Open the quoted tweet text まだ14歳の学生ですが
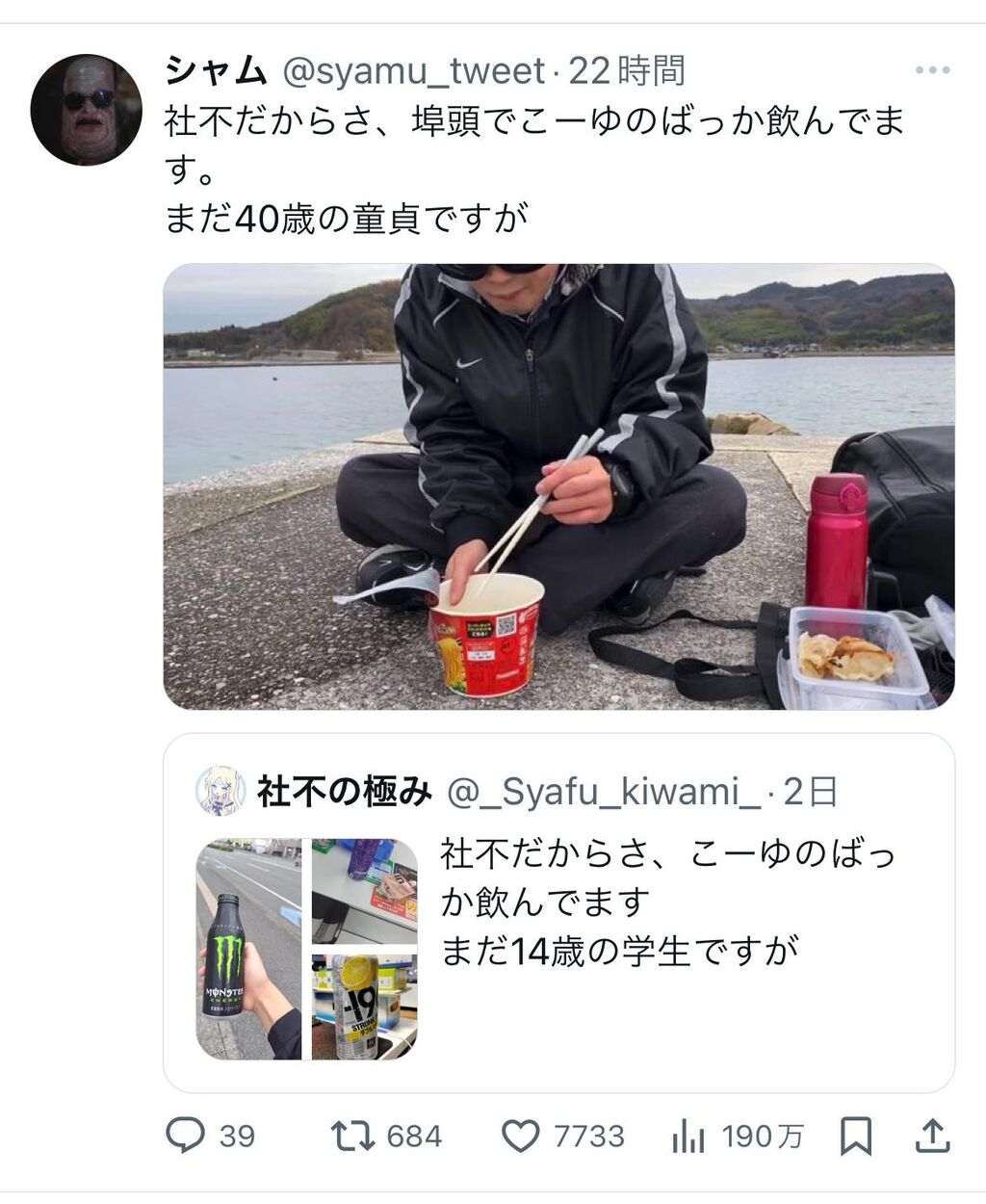Image resolution: width=986 pixels, height=1204 pixels. point(619,952)
